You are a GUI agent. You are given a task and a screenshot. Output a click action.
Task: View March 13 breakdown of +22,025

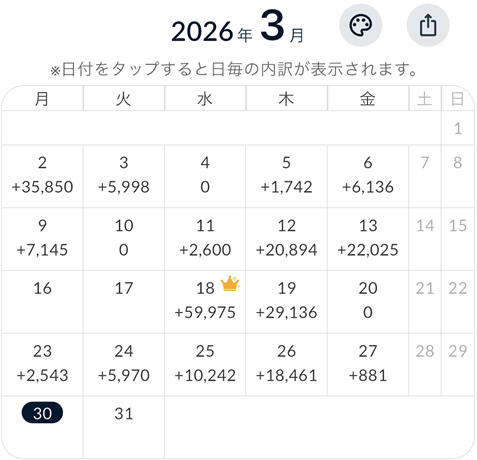click(368, 239)
